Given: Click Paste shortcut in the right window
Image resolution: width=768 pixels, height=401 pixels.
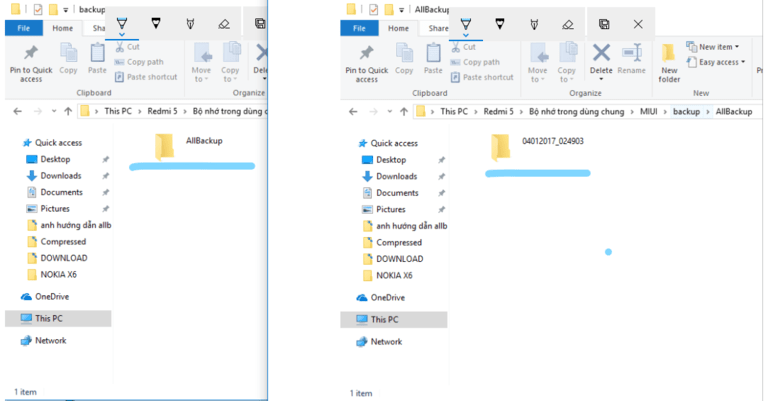Looking at the screenshot, I should pos(482,77).
